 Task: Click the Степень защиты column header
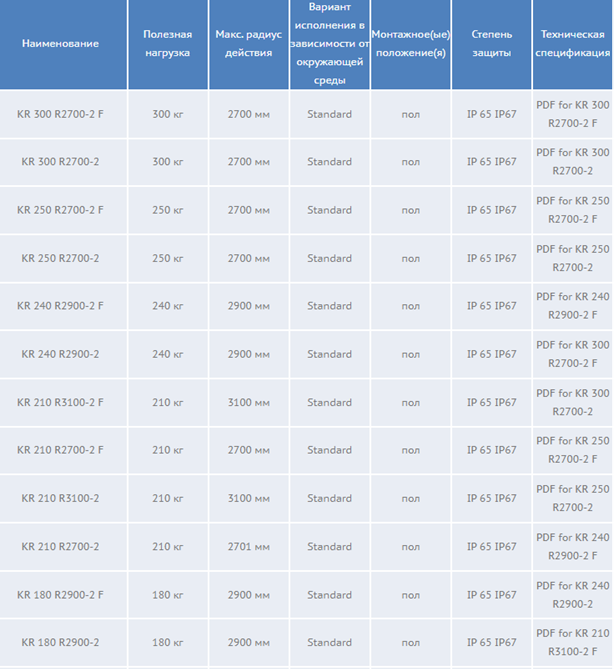pyautogui.click(x=492, y=43)
